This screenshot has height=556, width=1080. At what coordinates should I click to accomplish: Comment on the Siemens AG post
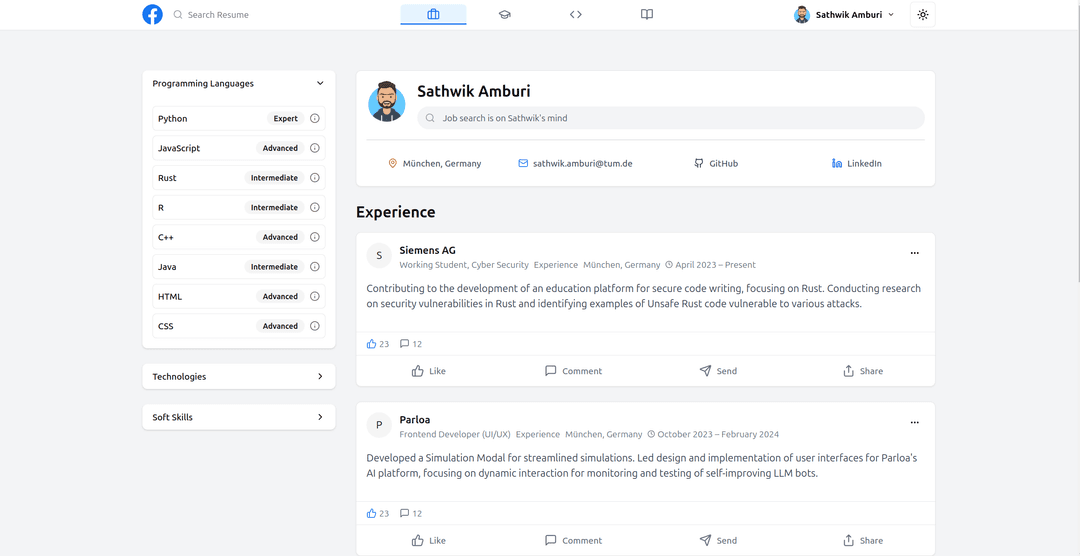pos(573,371)
